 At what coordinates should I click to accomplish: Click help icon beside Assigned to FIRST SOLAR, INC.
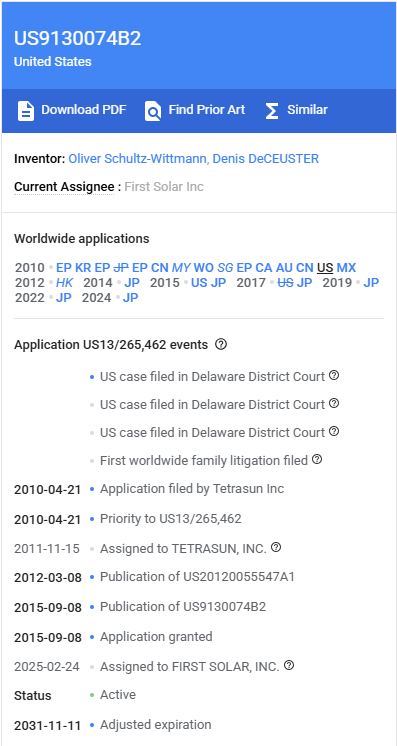(288, 666)
